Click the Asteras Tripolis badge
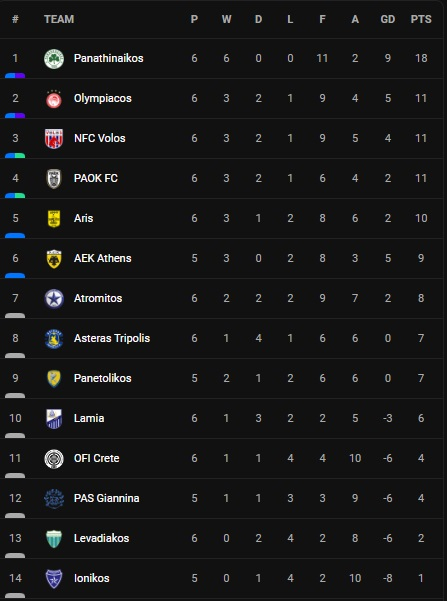The height and width of the screenshot is (601, 447). [x=54, y=339]
